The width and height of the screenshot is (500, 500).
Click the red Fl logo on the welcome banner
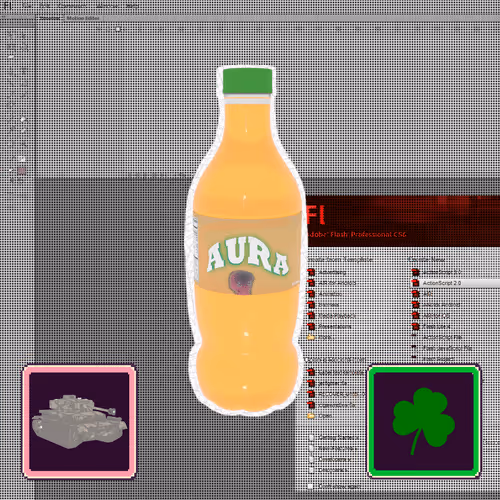pyautogui.click(x=316, y=215)
